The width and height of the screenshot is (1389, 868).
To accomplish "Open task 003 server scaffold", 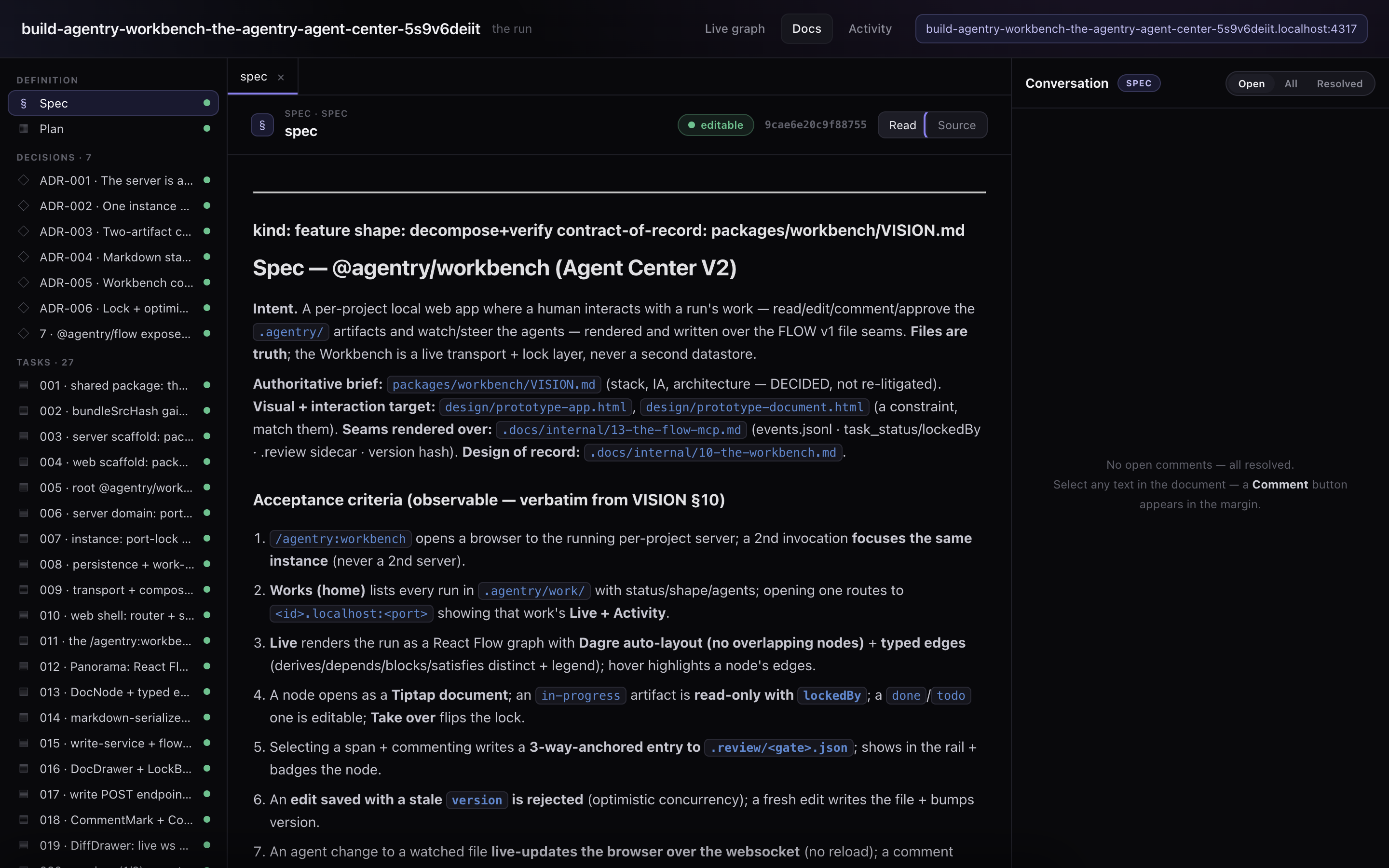I will tap(113, 436).
